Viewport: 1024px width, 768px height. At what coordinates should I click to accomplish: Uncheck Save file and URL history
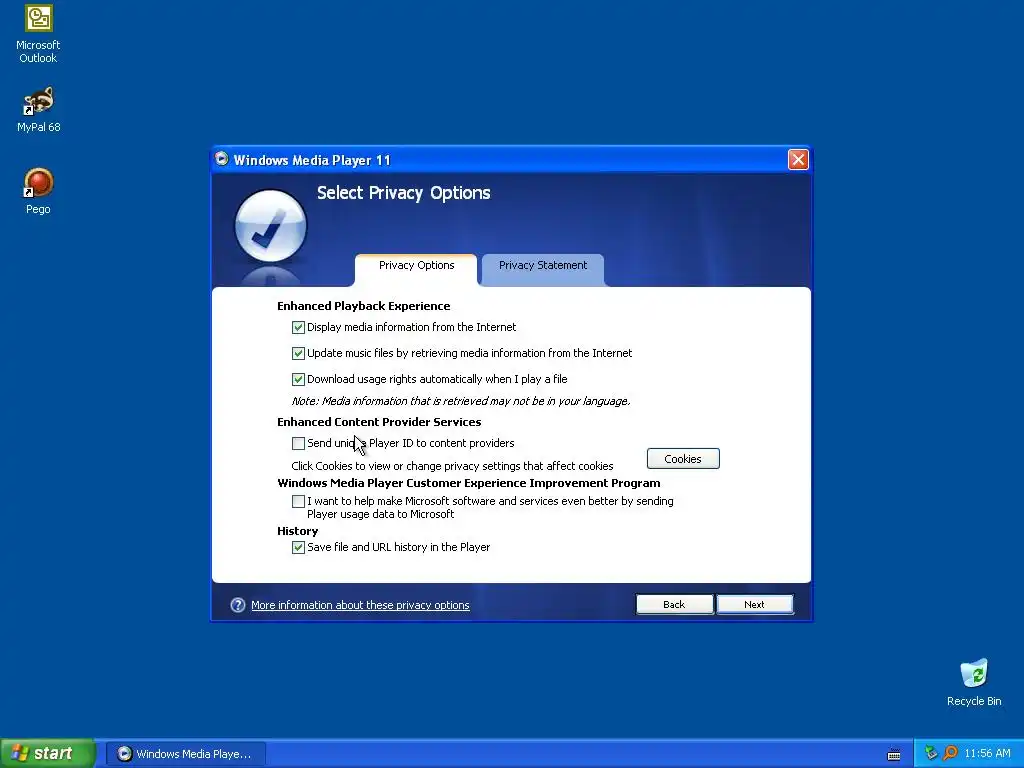coord(298,547)
